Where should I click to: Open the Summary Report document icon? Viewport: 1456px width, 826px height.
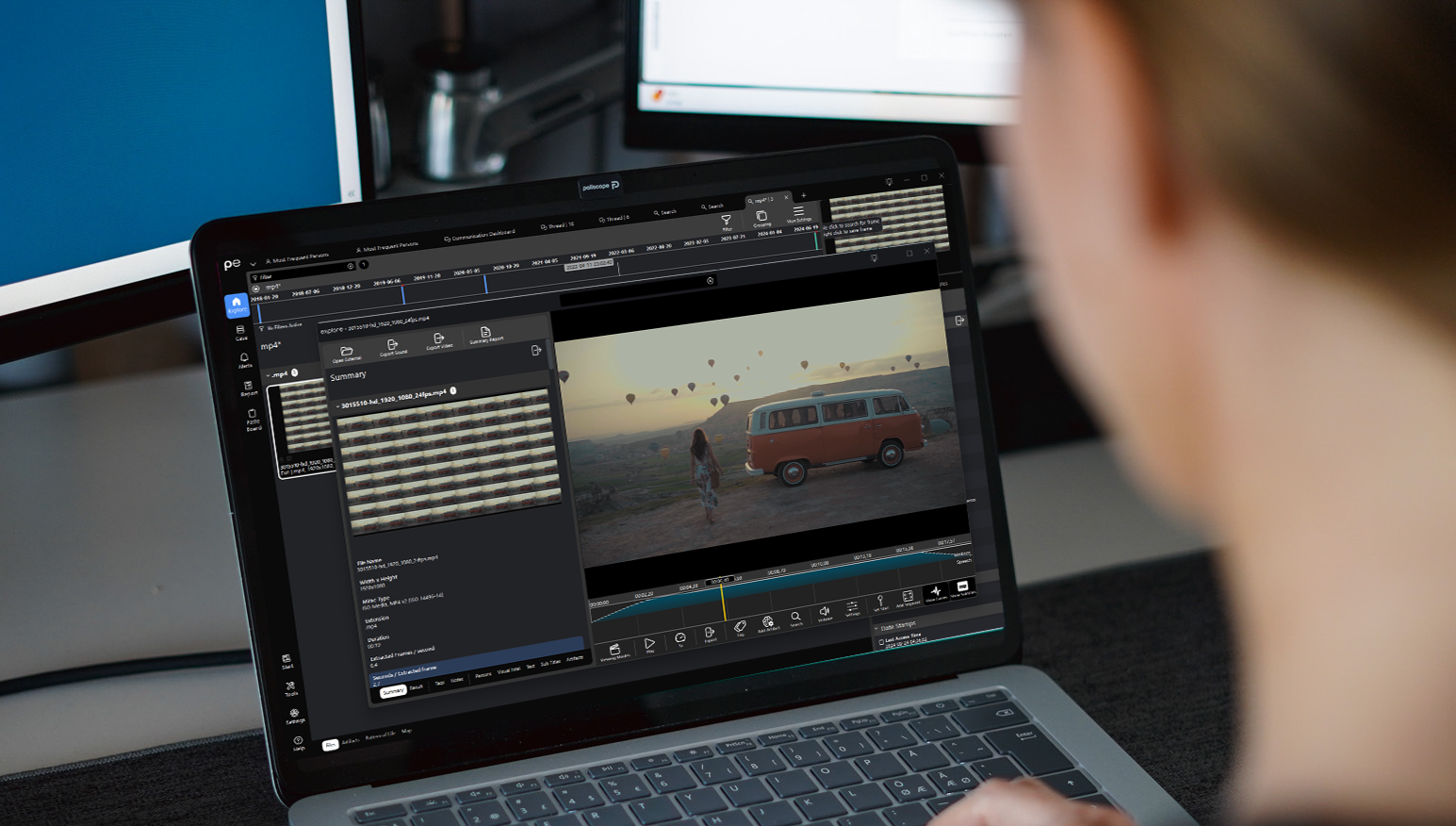point(485,334)
